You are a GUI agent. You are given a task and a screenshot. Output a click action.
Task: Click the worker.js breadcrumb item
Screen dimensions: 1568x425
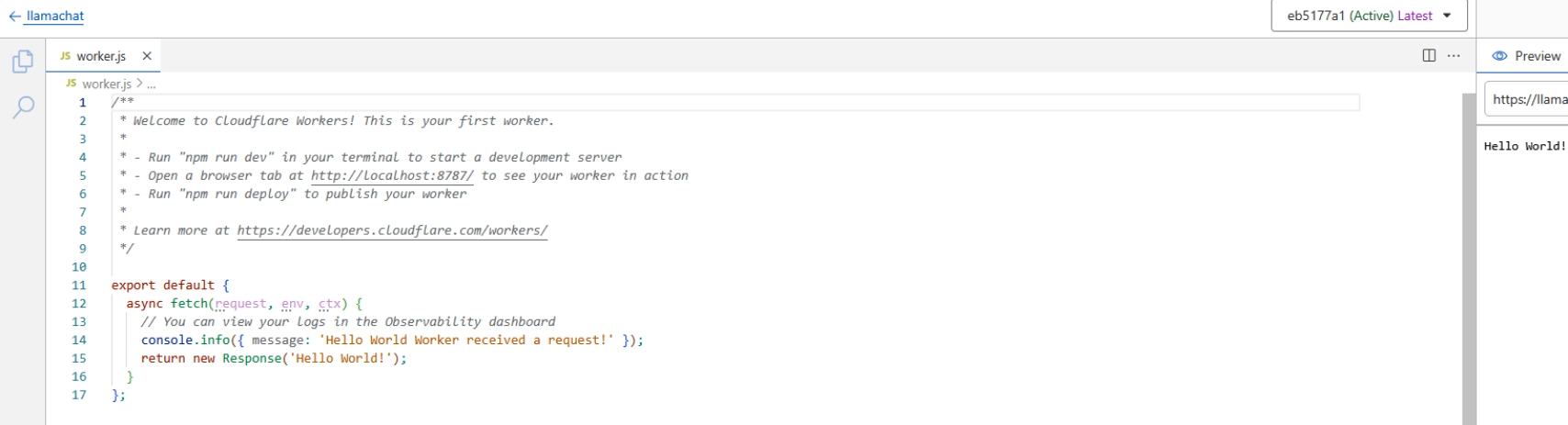coord(106,84)
